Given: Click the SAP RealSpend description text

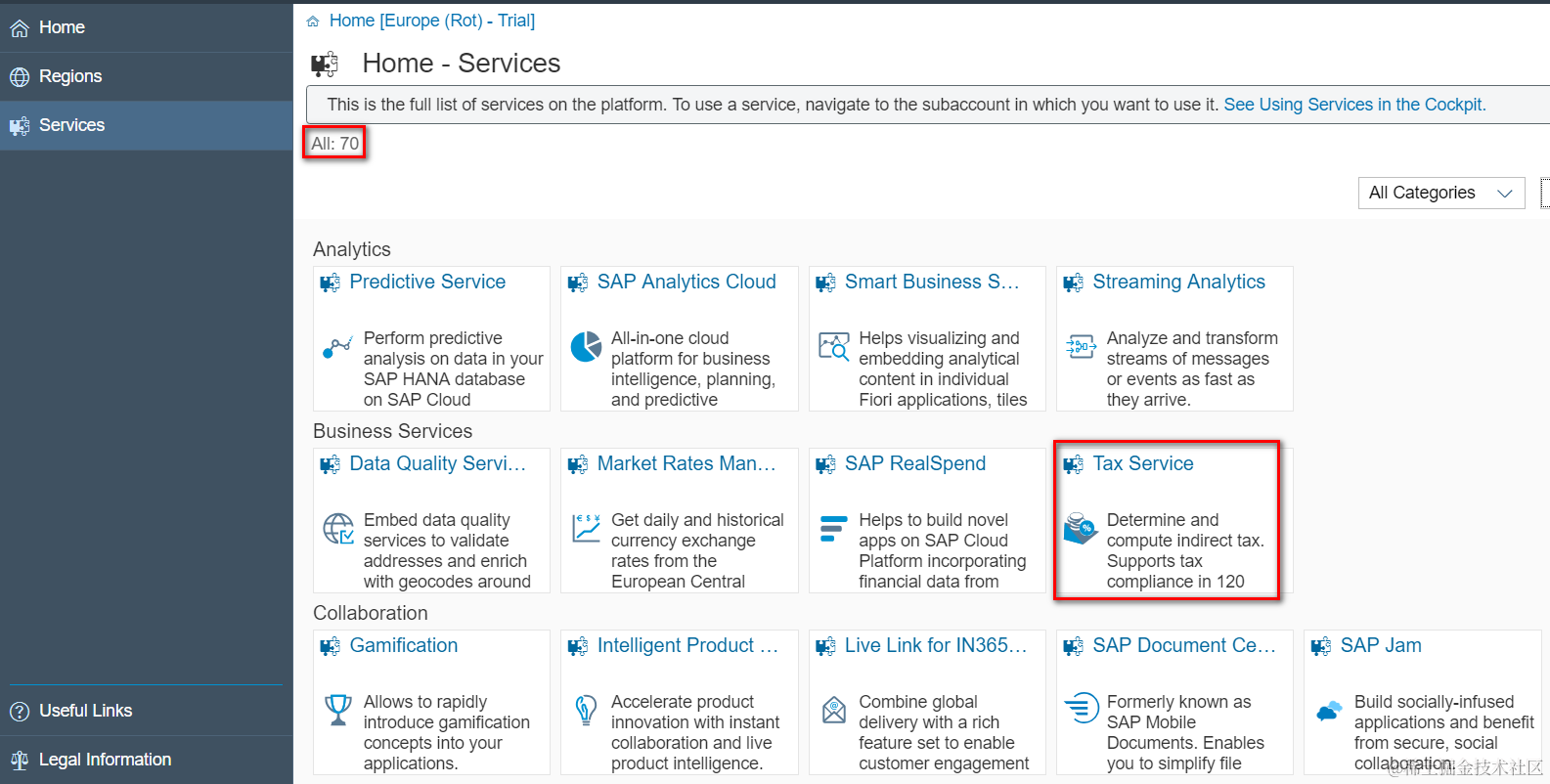Looking at the screenshot, I should click(943, 550).
